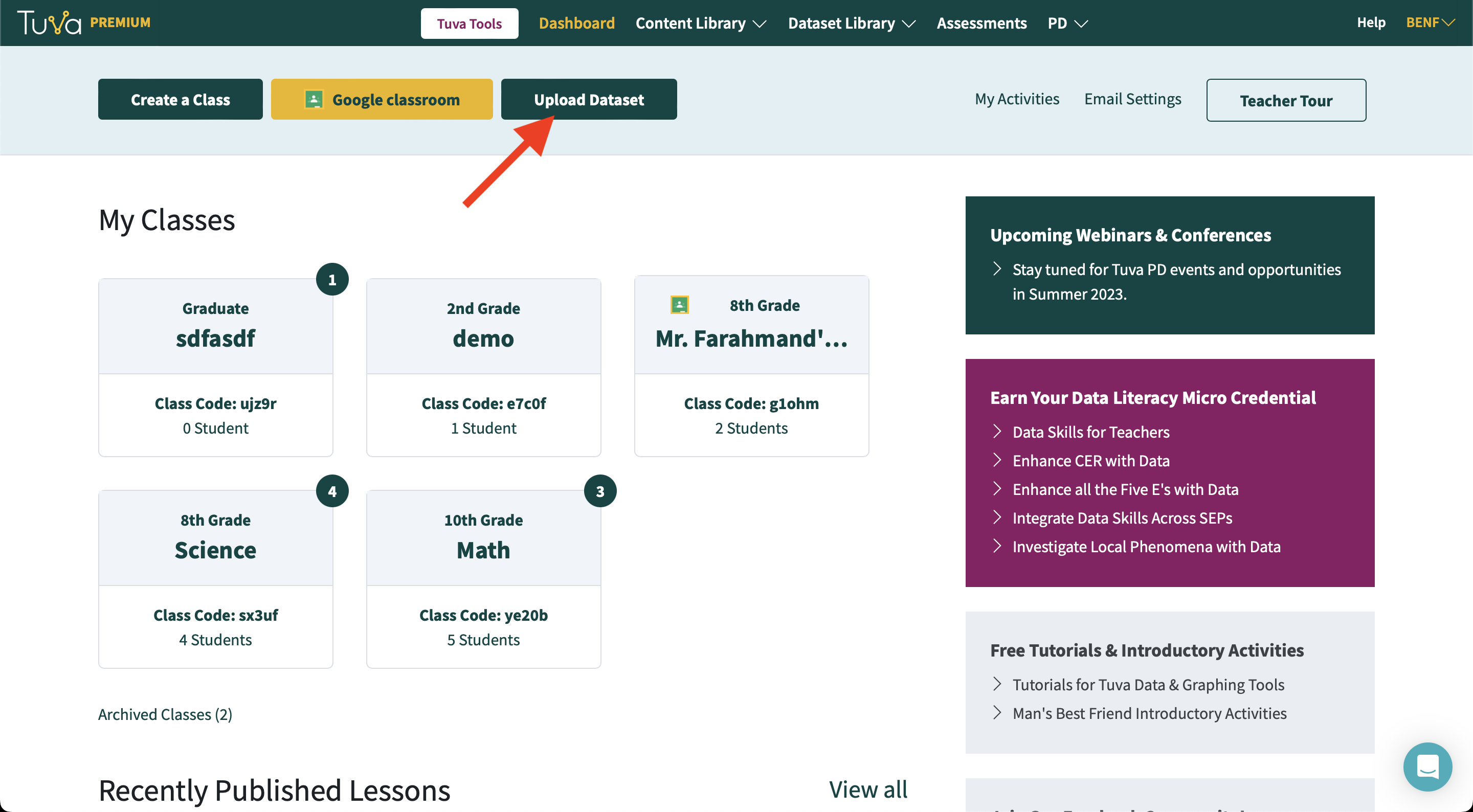Click the Google Classroom icon on Mr. Farahmand's class card
This screenshot has height=812, width=1473.
679,305
